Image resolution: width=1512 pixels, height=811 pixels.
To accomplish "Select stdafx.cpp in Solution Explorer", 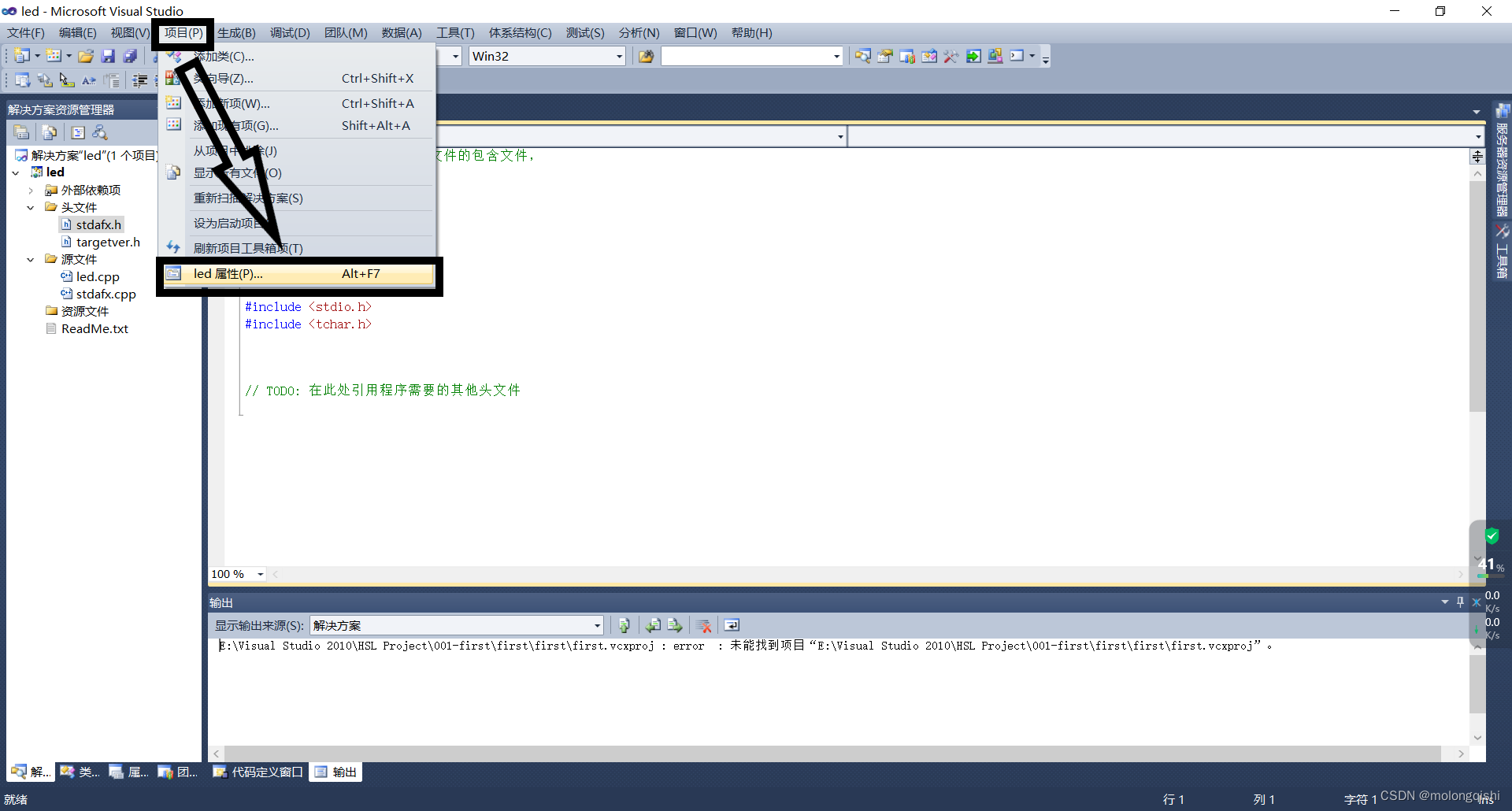I will click(x=106, y=294).
